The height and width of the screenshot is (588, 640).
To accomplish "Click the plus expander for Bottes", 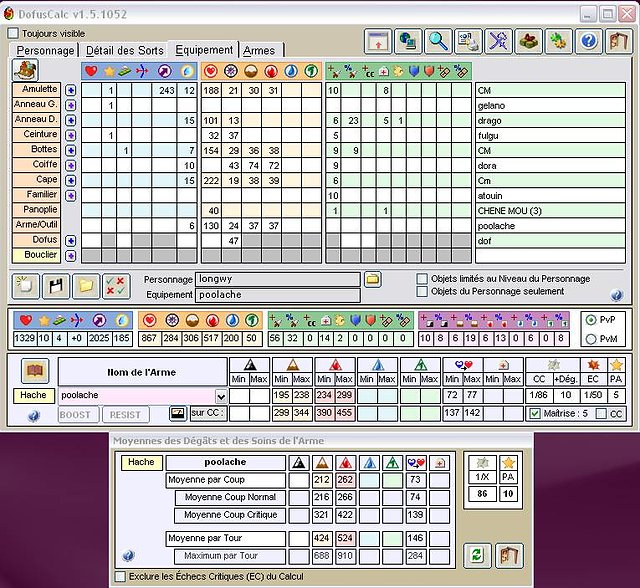I will 71,150.
